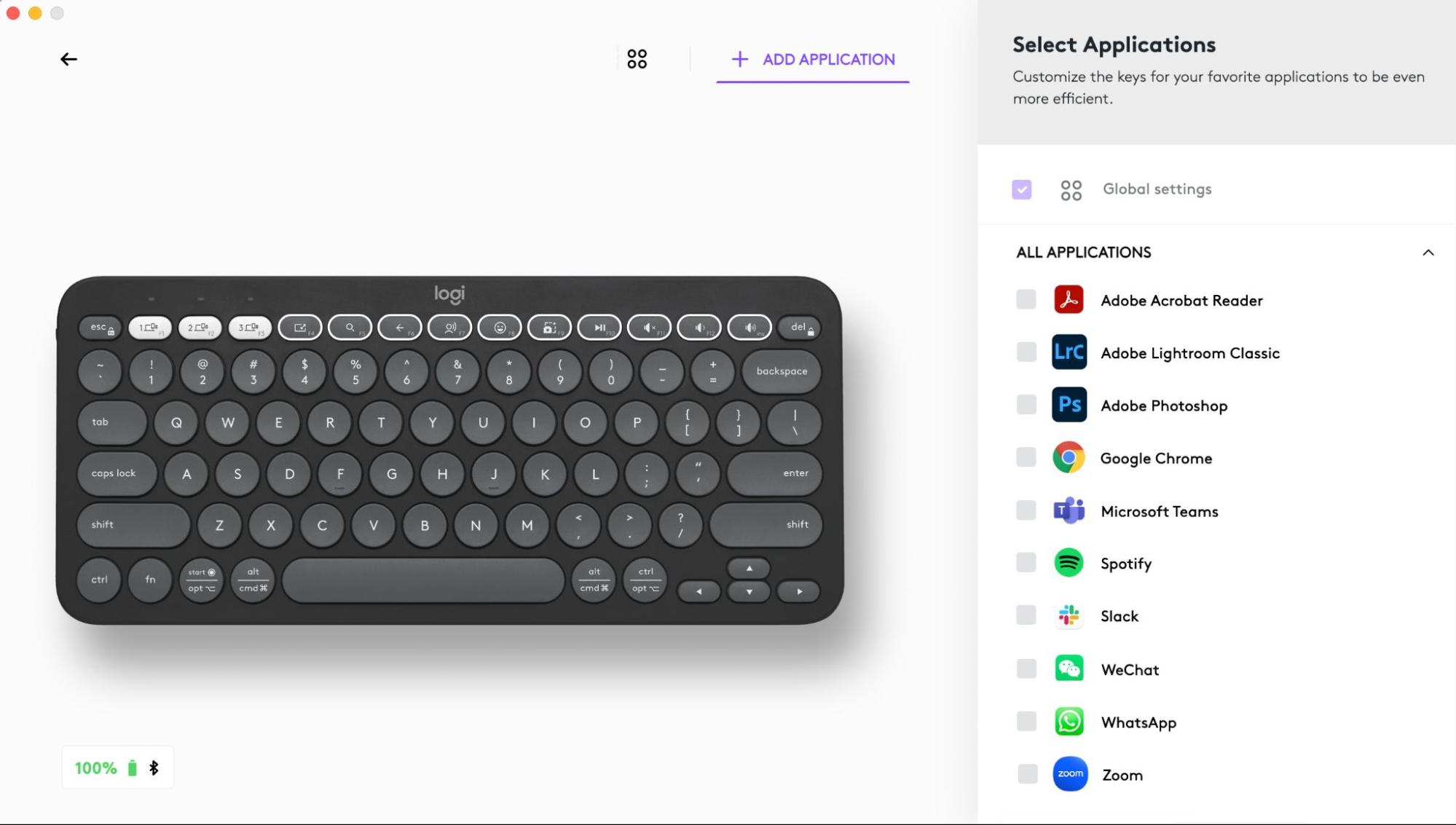Select the mute volume key on keyboard

coord(649,328)
